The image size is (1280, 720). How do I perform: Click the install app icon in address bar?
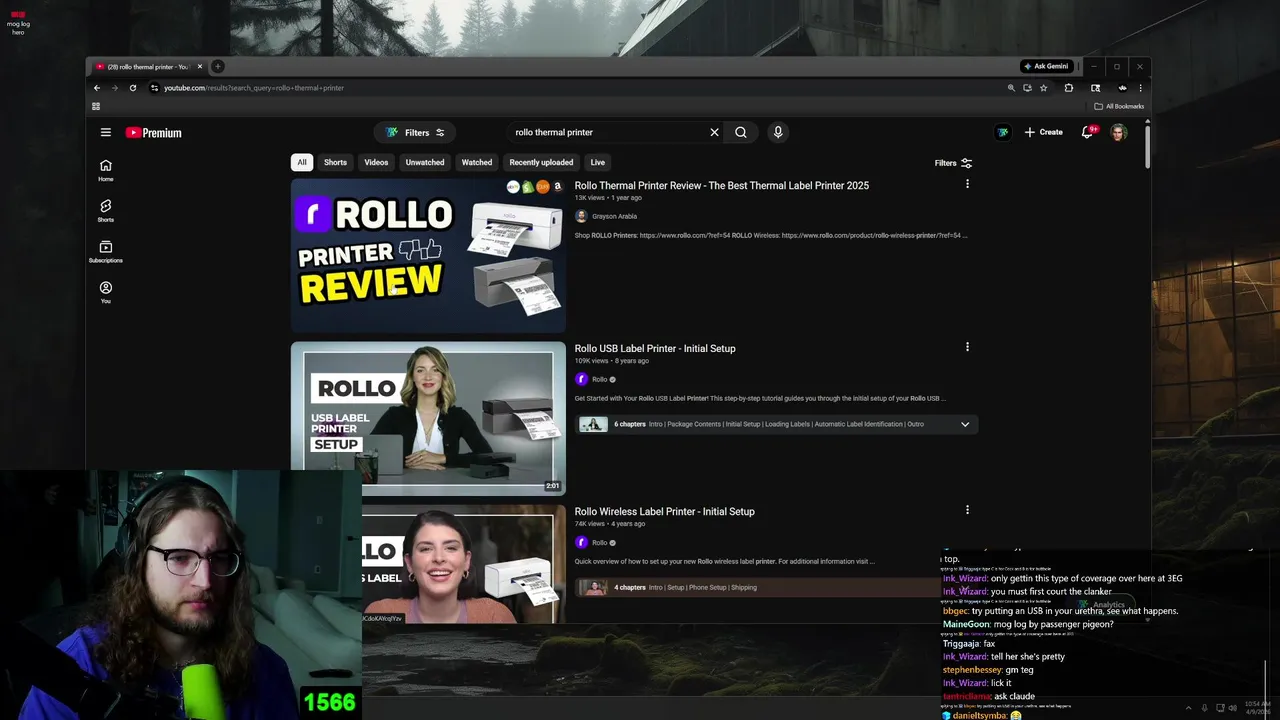tap(1027, 88)
